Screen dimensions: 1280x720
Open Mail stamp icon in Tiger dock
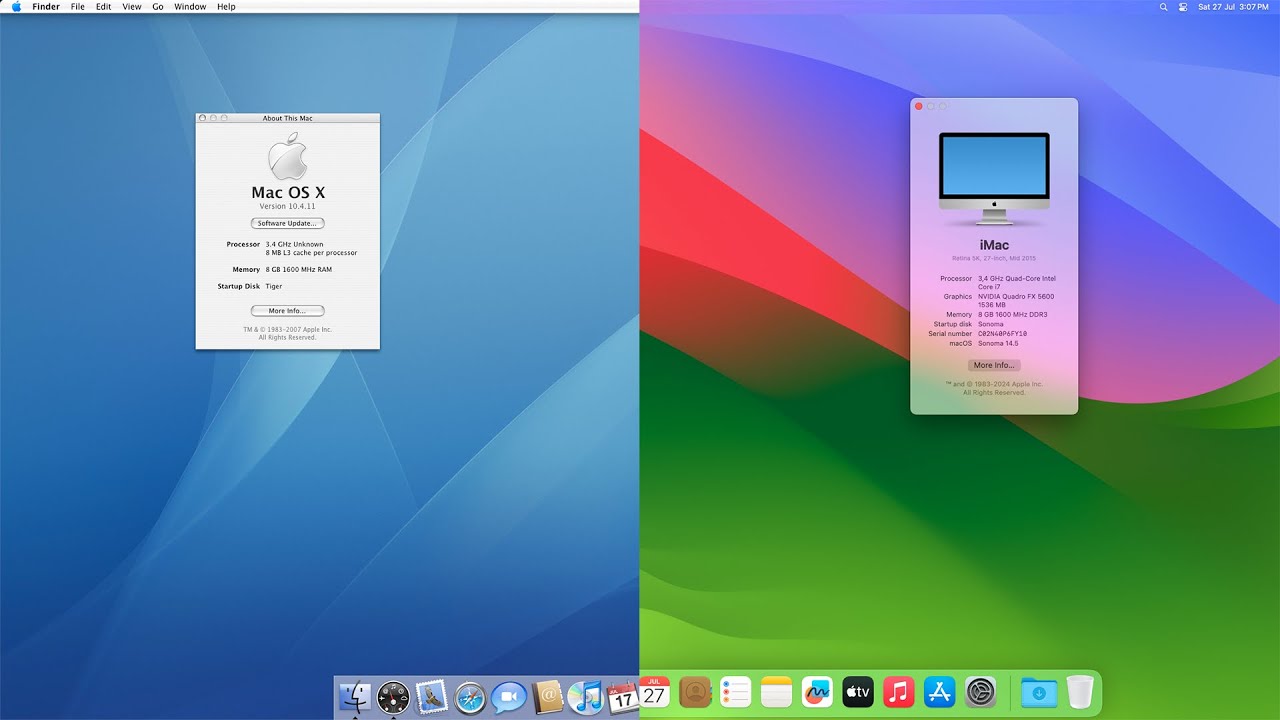(431, 696)
